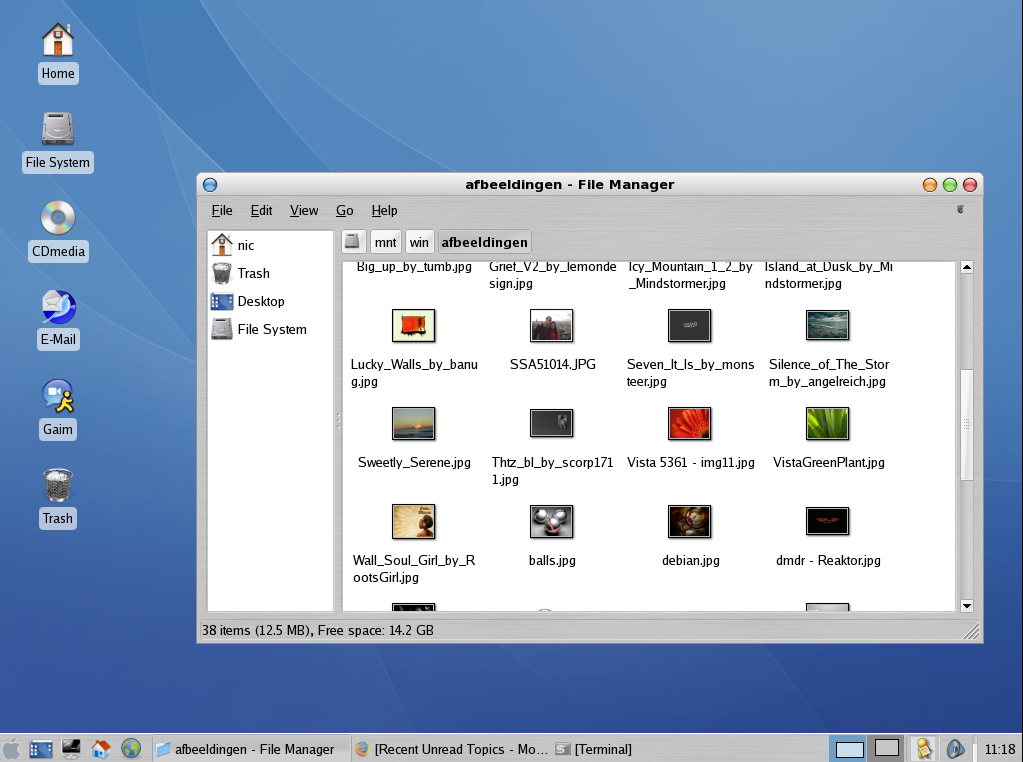Select Vista 5361 - img11.jpg thumbnail

(x=690, y=423)
